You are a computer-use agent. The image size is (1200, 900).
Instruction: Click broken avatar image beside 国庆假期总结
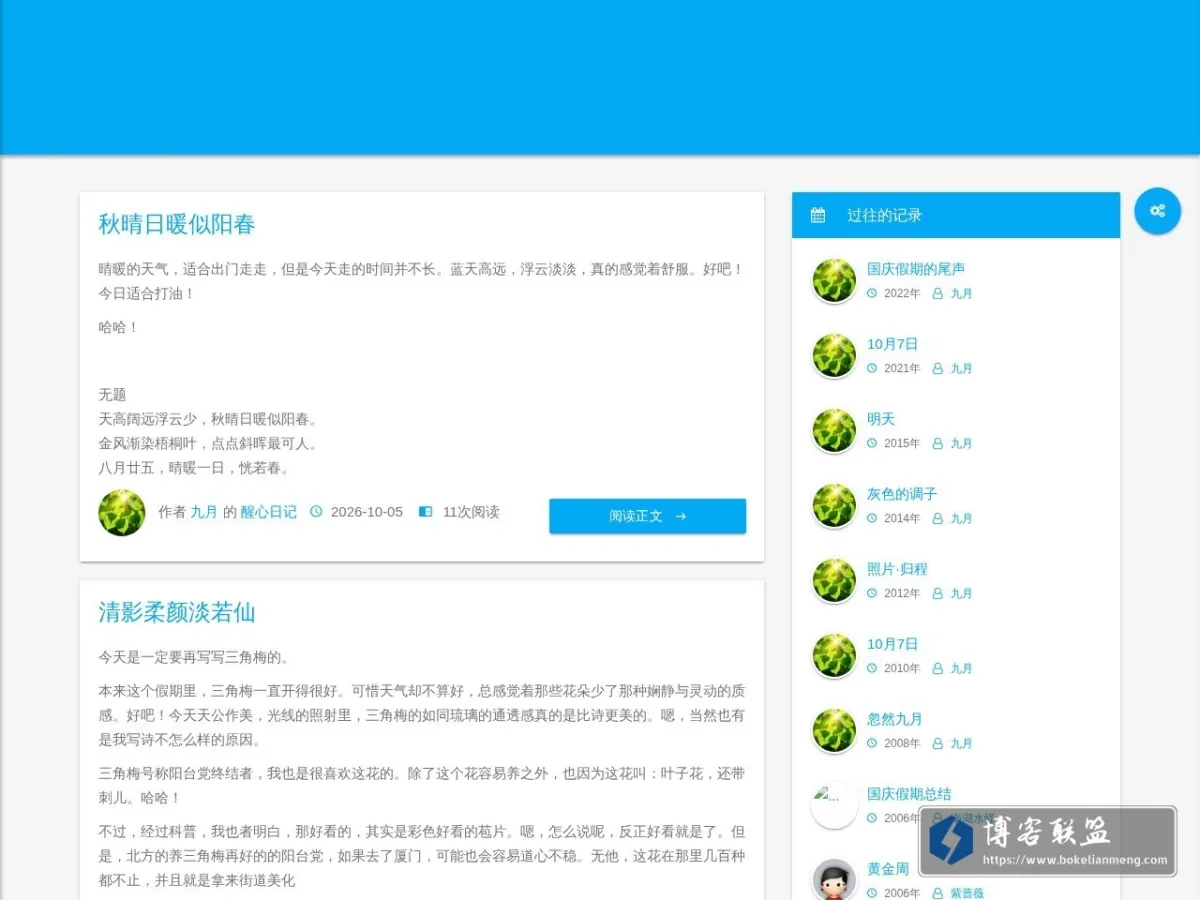coord(834,806)
